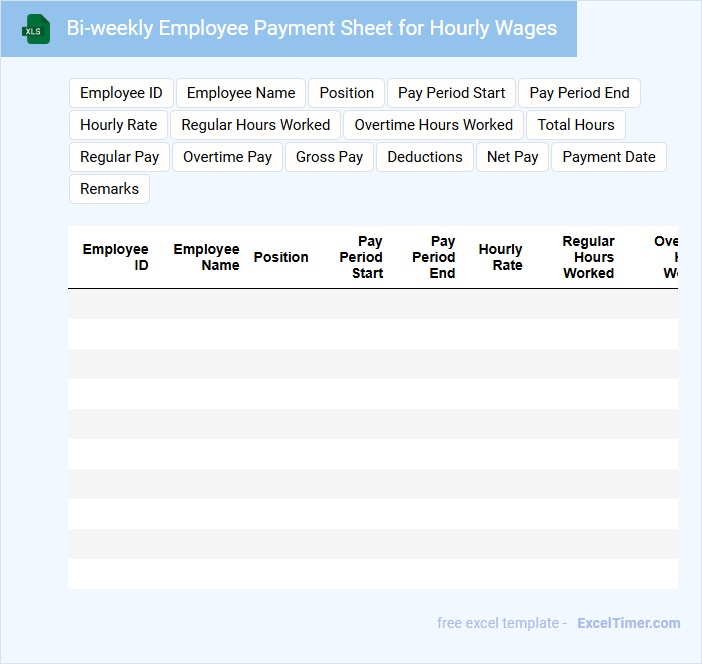Select the Overtime Hours Worked tag
Viewport: 702px width, 664px height.
click(x=433, y=125)
